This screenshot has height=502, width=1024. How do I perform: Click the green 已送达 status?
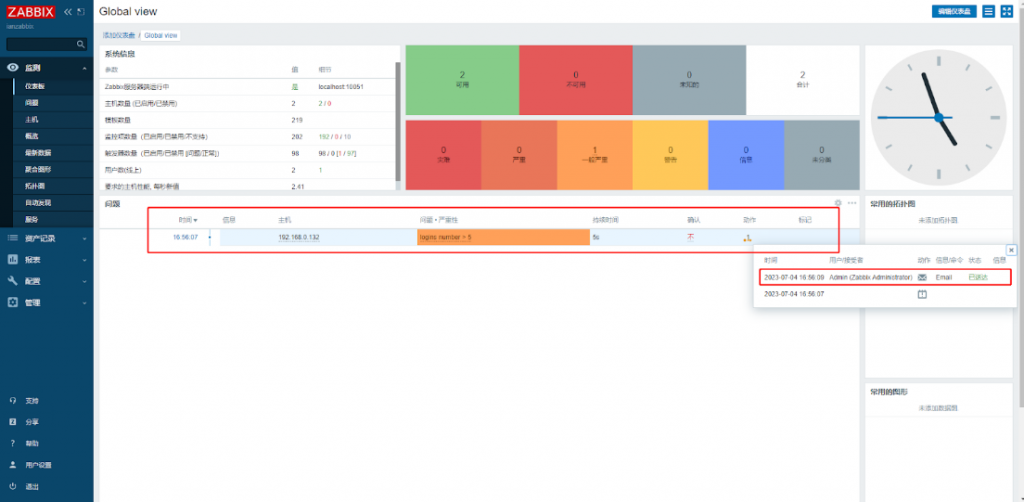coord(978,277)
